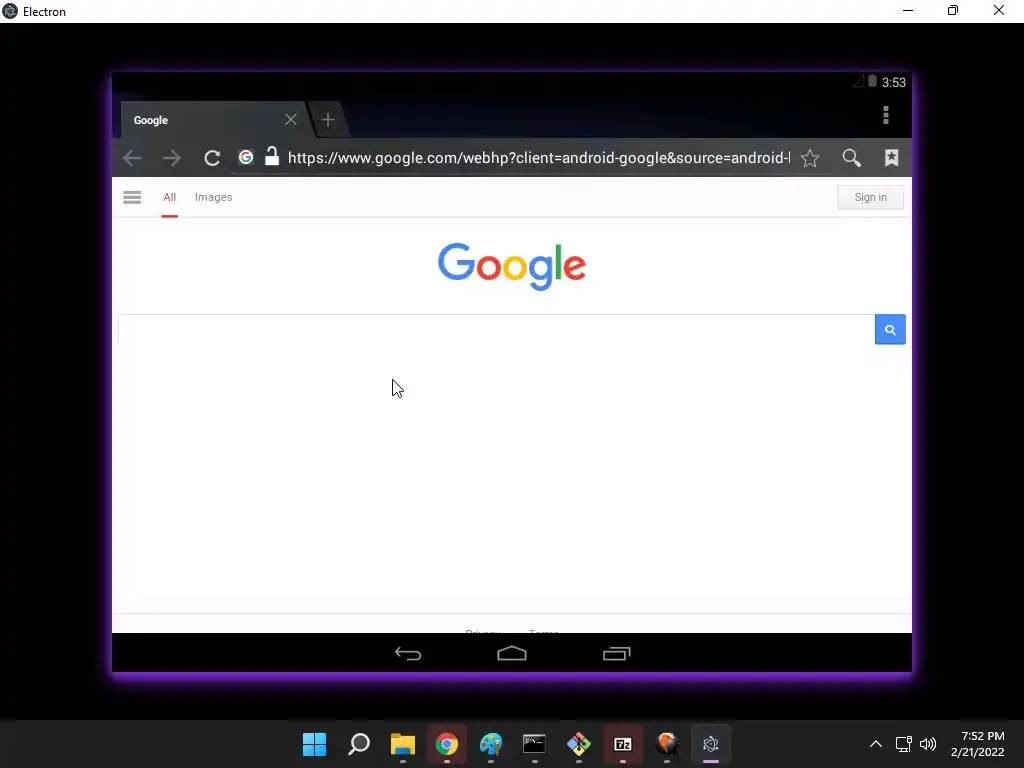Image resolution: width=1024 pixels, height=768 pixels.
Task: Click the Google favicon in the address bar
Action: (x=246, y=157)
